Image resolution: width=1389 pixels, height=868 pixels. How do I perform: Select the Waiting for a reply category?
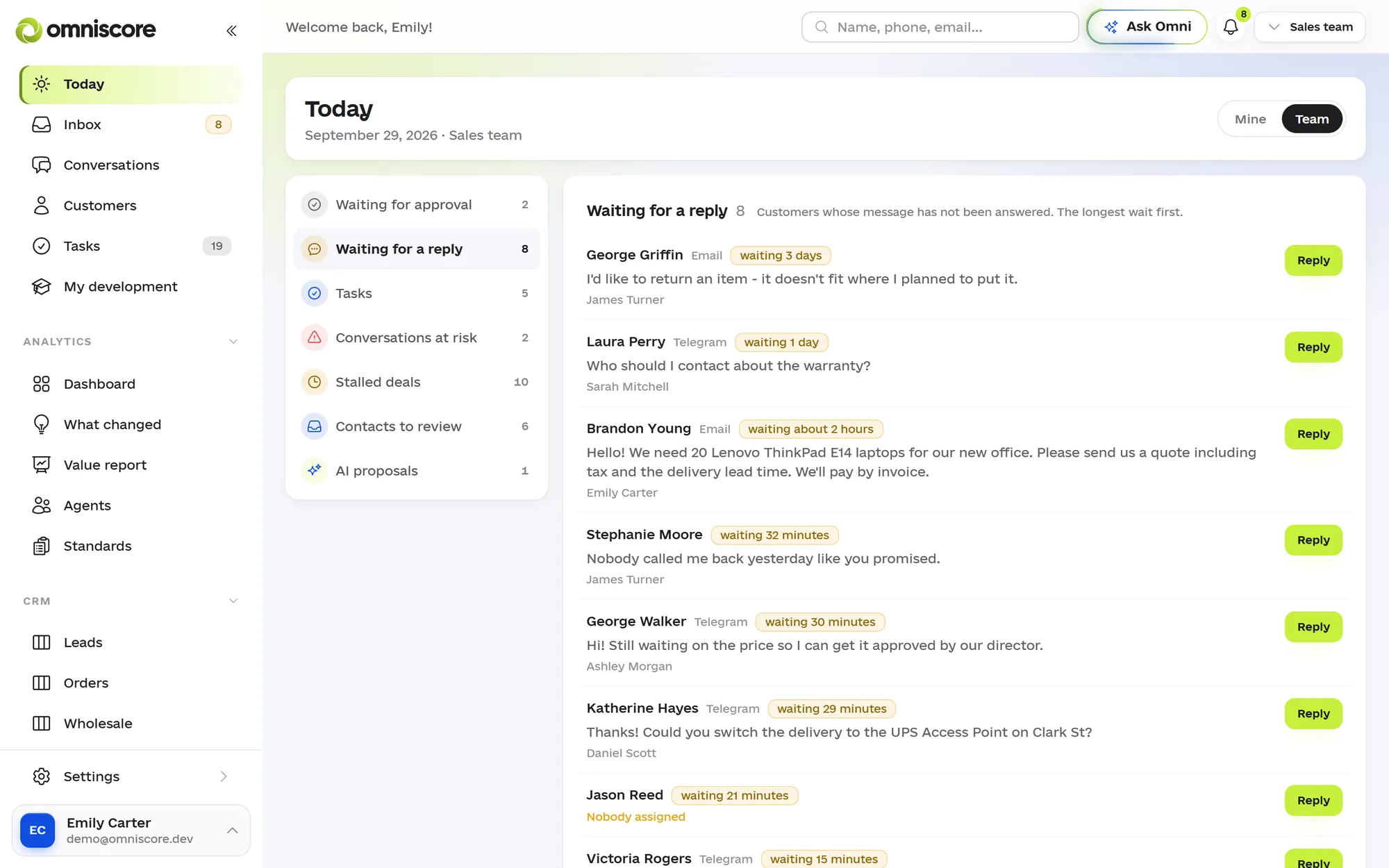[417, 249]
